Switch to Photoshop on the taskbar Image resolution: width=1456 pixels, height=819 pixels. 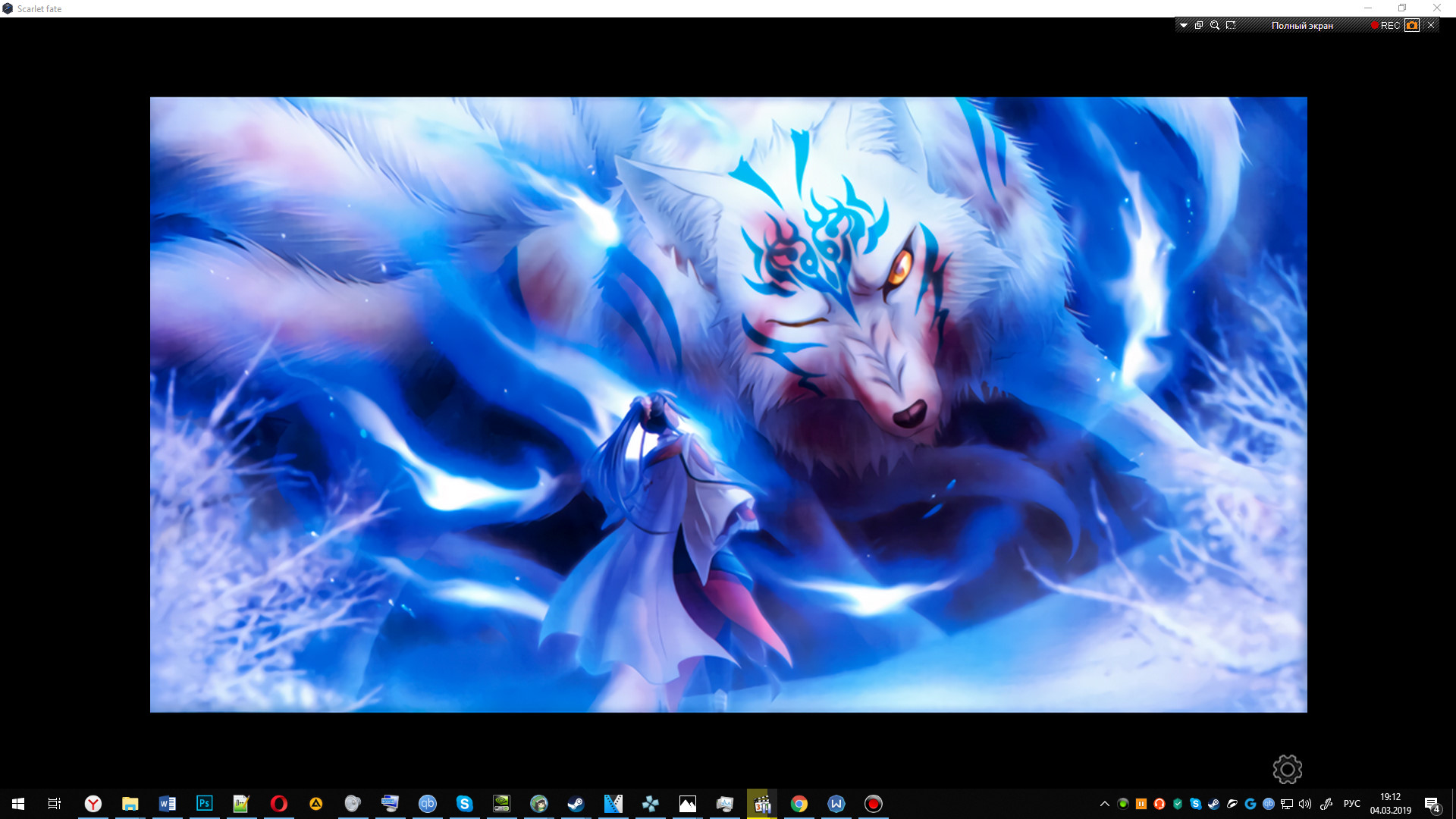click(x=205, y=804)
